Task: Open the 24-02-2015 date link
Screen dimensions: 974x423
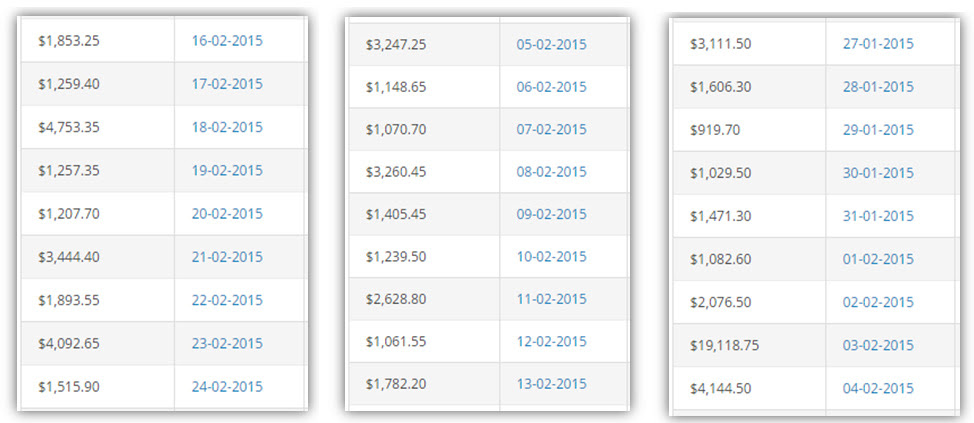Action: tap(227, 387)
